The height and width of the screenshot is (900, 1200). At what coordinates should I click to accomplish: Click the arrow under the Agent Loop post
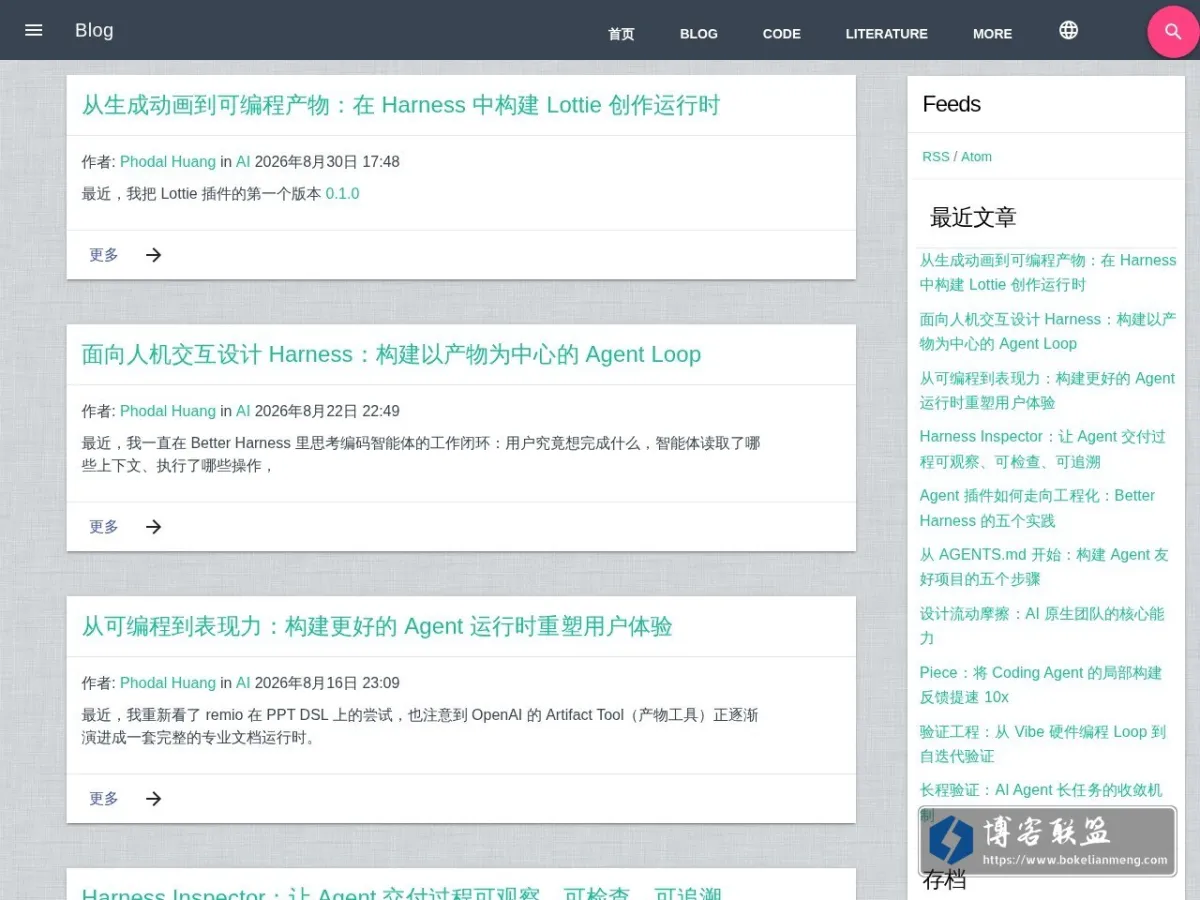point(153,527)
